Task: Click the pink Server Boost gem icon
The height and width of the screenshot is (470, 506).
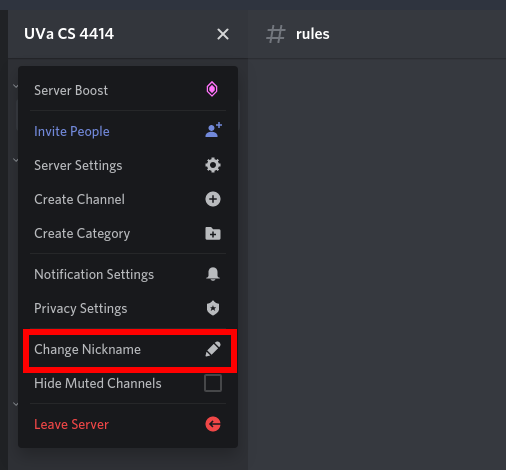Action: [x=212, y=89]
